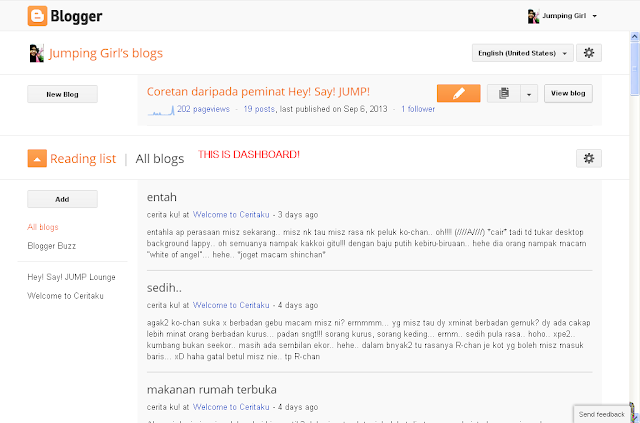Select Blogger Buzz in sidebar

(51, 246)
